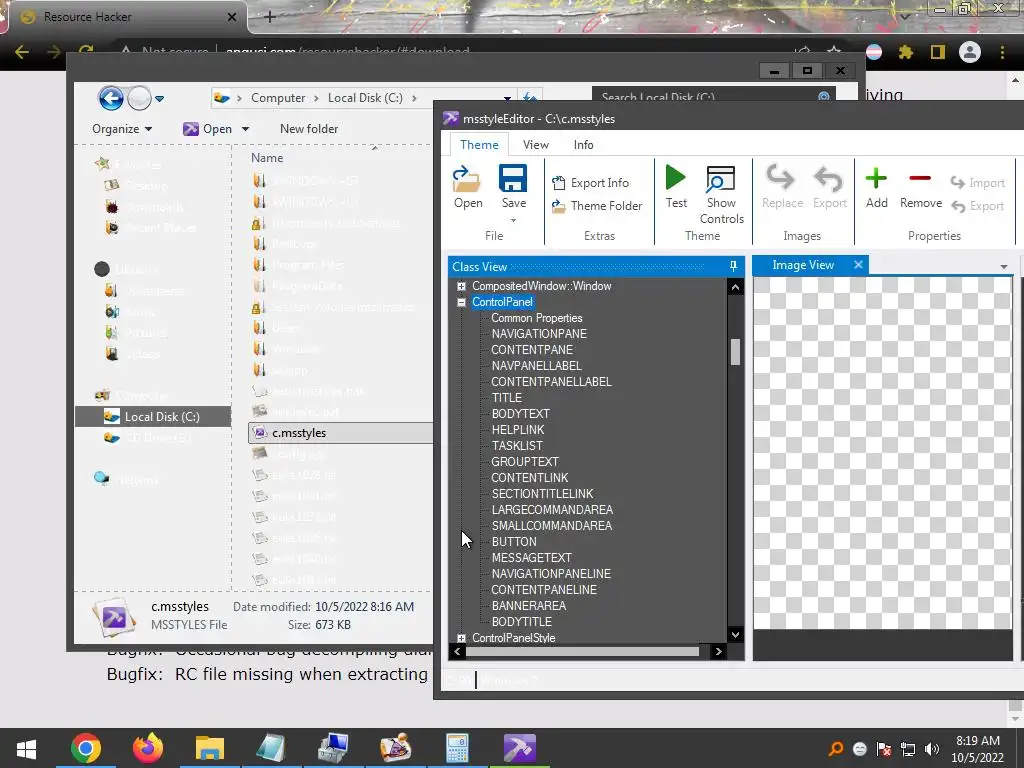Image resolution: width=1024 pixels, height=768 pixels.
Task: Select NAVPANELLABEL tree item
Action: click(536, 366)
